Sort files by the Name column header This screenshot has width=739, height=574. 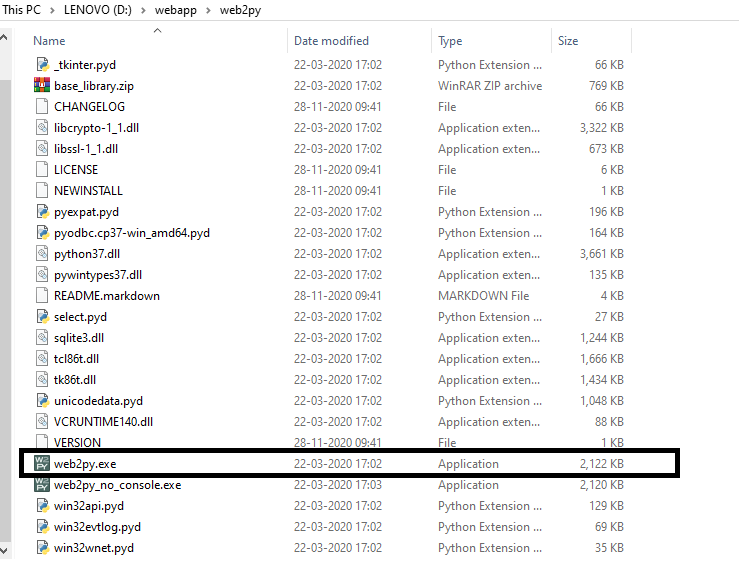[x=50, y=41]
